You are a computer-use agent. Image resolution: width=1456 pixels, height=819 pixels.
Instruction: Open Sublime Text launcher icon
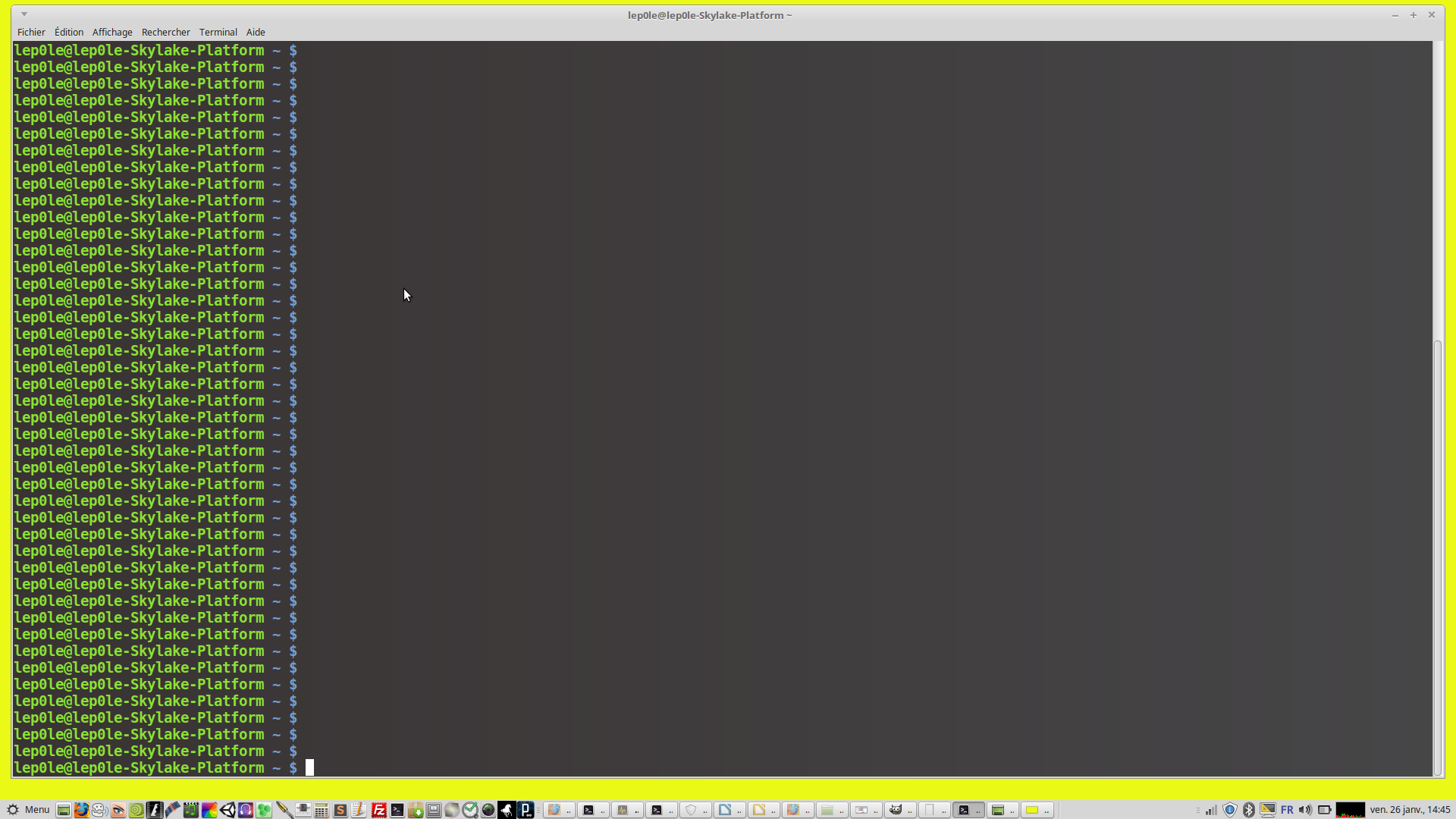pyautogui.click(x=340, y=810)
